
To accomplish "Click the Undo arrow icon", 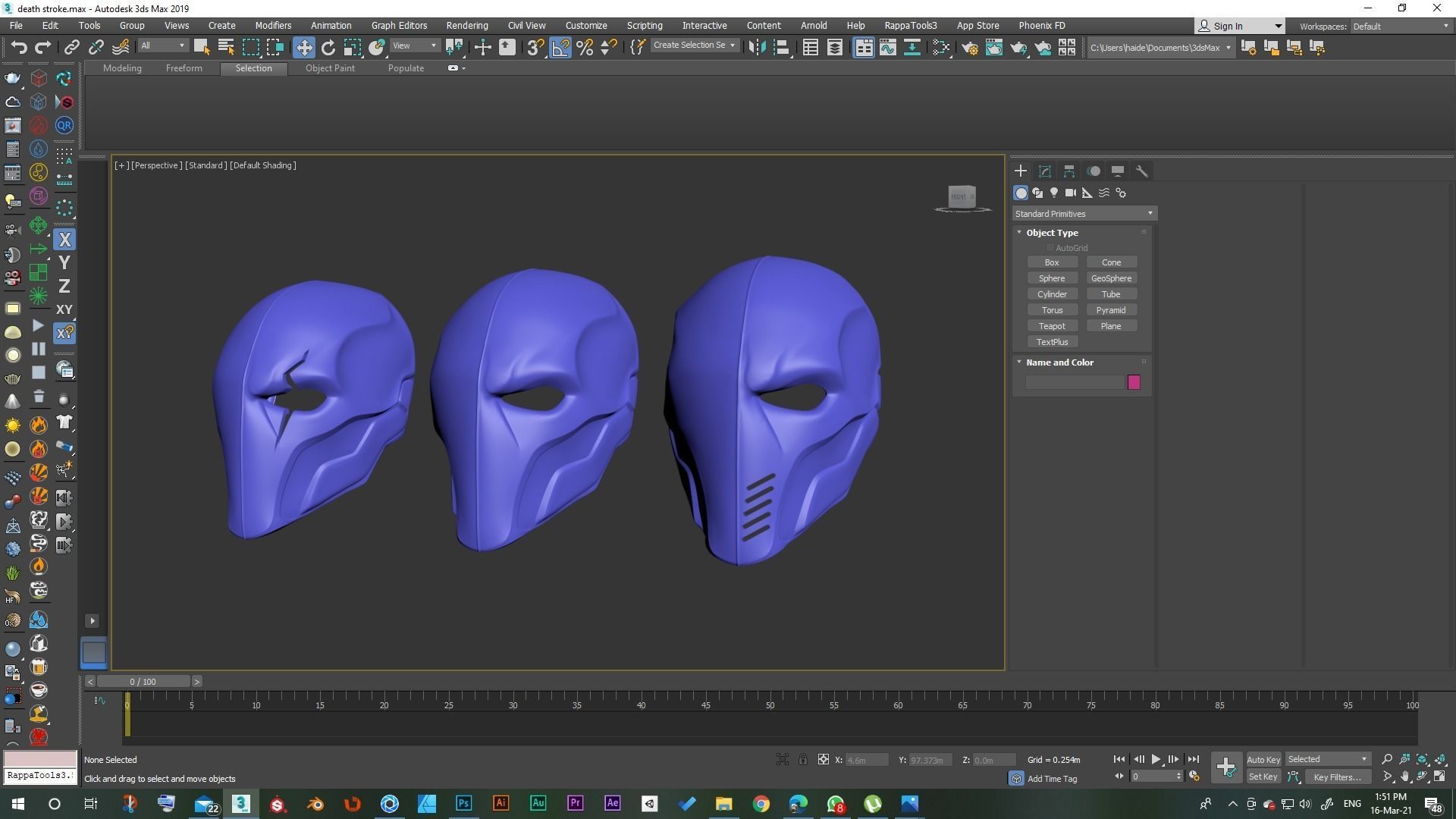I will tap(19, 47).
